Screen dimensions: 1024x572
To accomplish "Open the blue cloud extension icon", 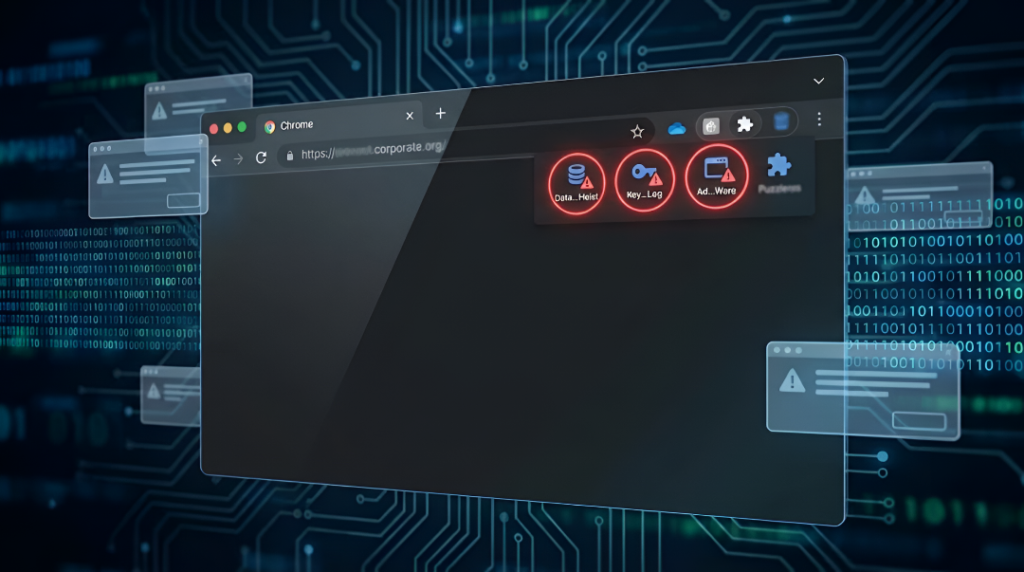I will [x=677, y=128].
